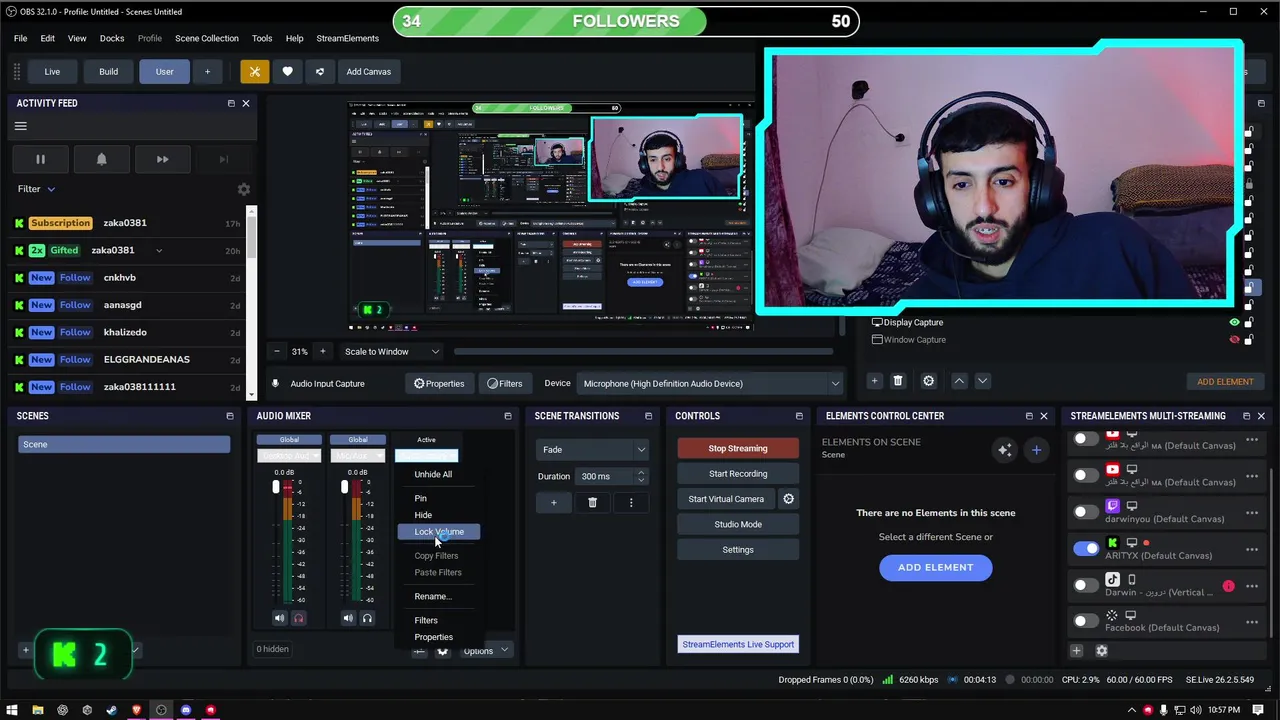
Task: Click the fast-forward skip alert button
Action: tap(162, 159)
